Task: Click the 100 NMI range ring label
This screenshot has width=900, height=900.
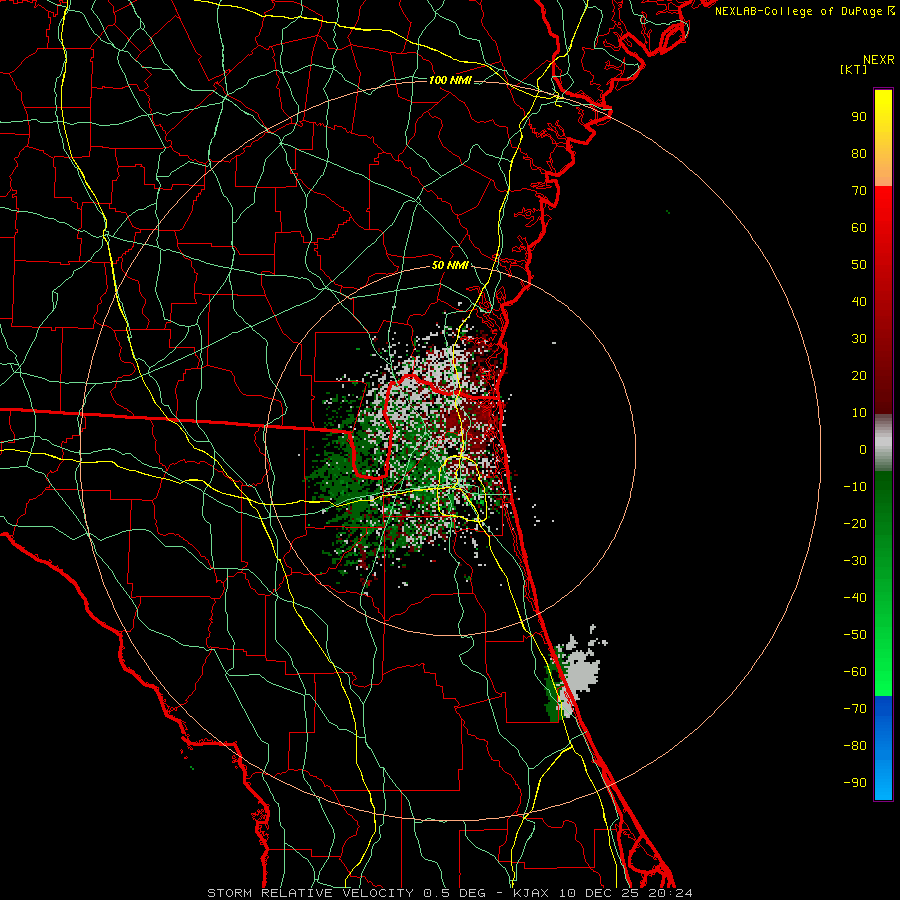Action: [x=450, y=80]
